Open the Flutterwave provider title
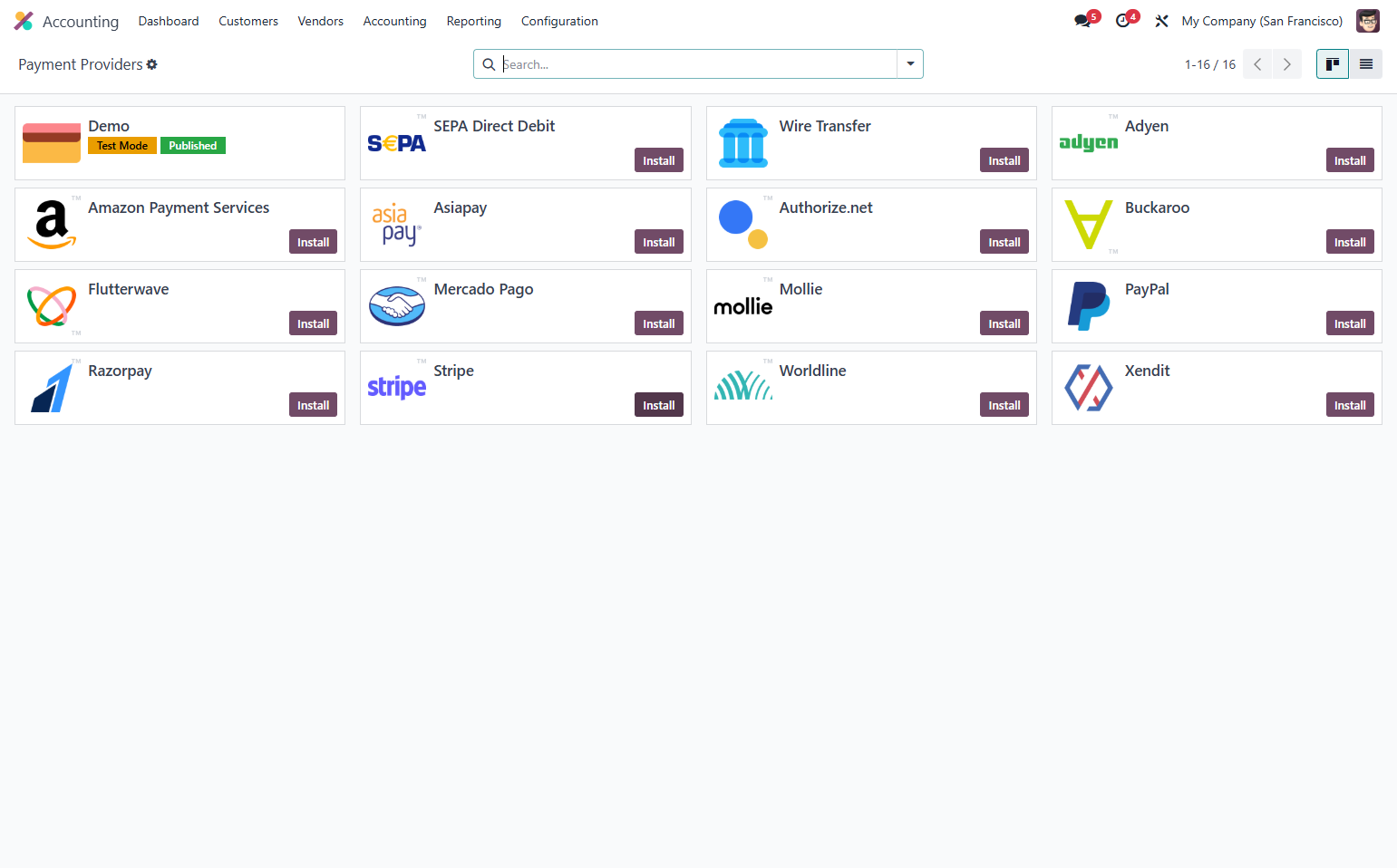Viewport: 1397px width, 868px height. tap(129, 289)
